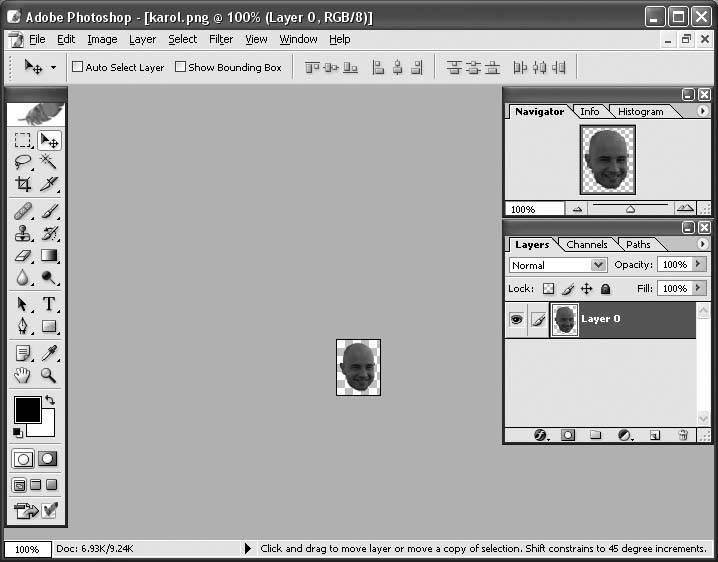Open status bar info options arrow

(x=248, y=548)
